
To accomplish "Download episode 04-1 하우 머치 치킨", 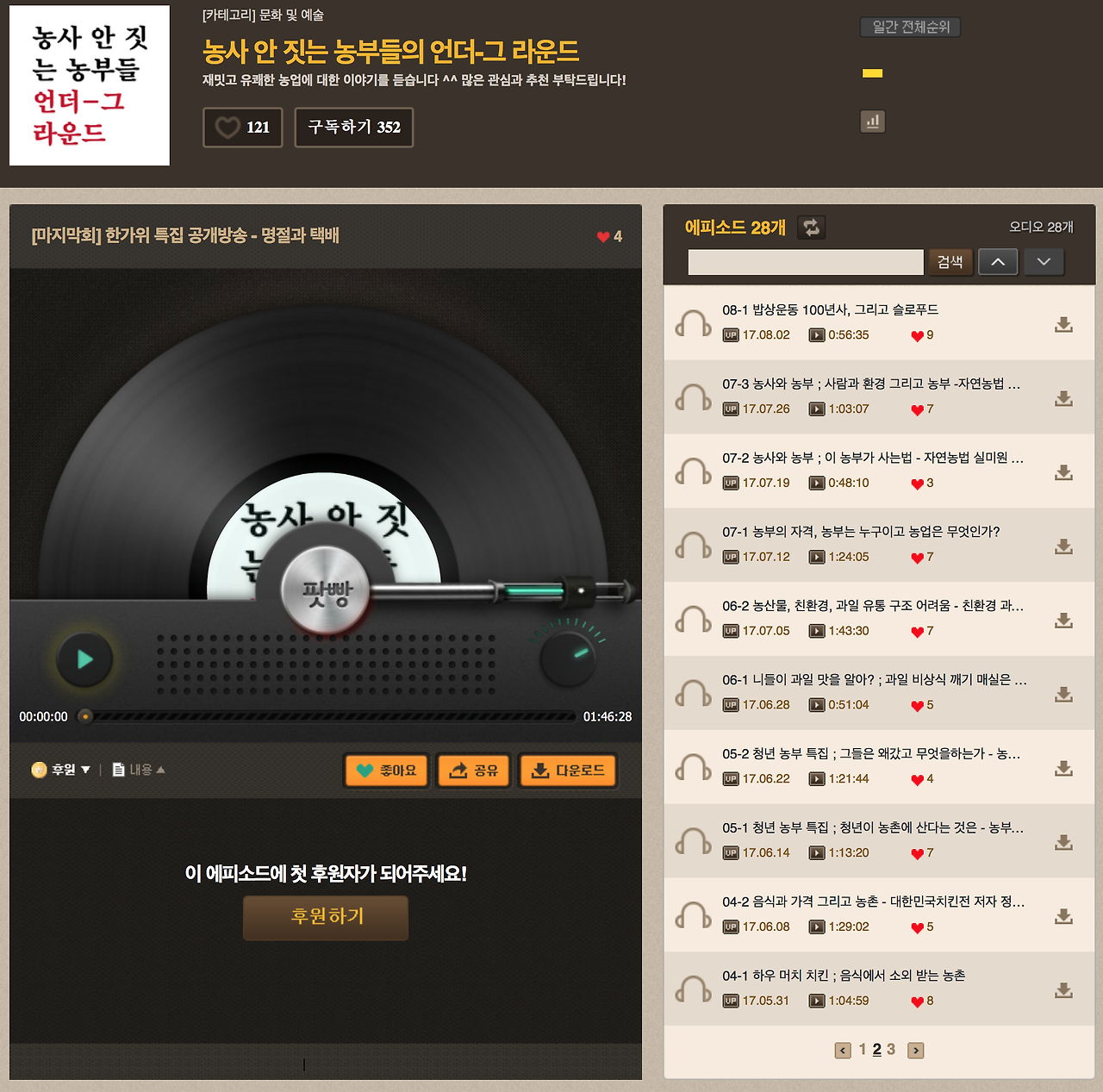I will pos(1064,990).
